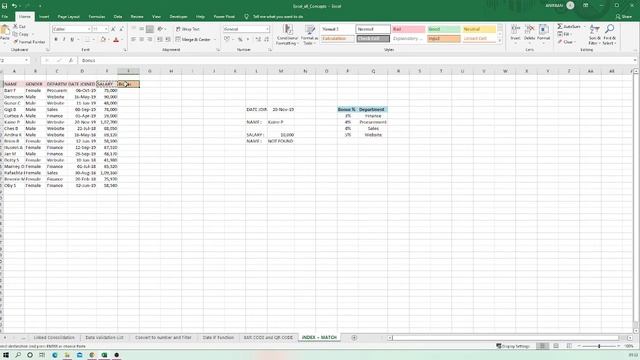
Task: Open the Data validation List sheet tab
Action: click(104, 338)
